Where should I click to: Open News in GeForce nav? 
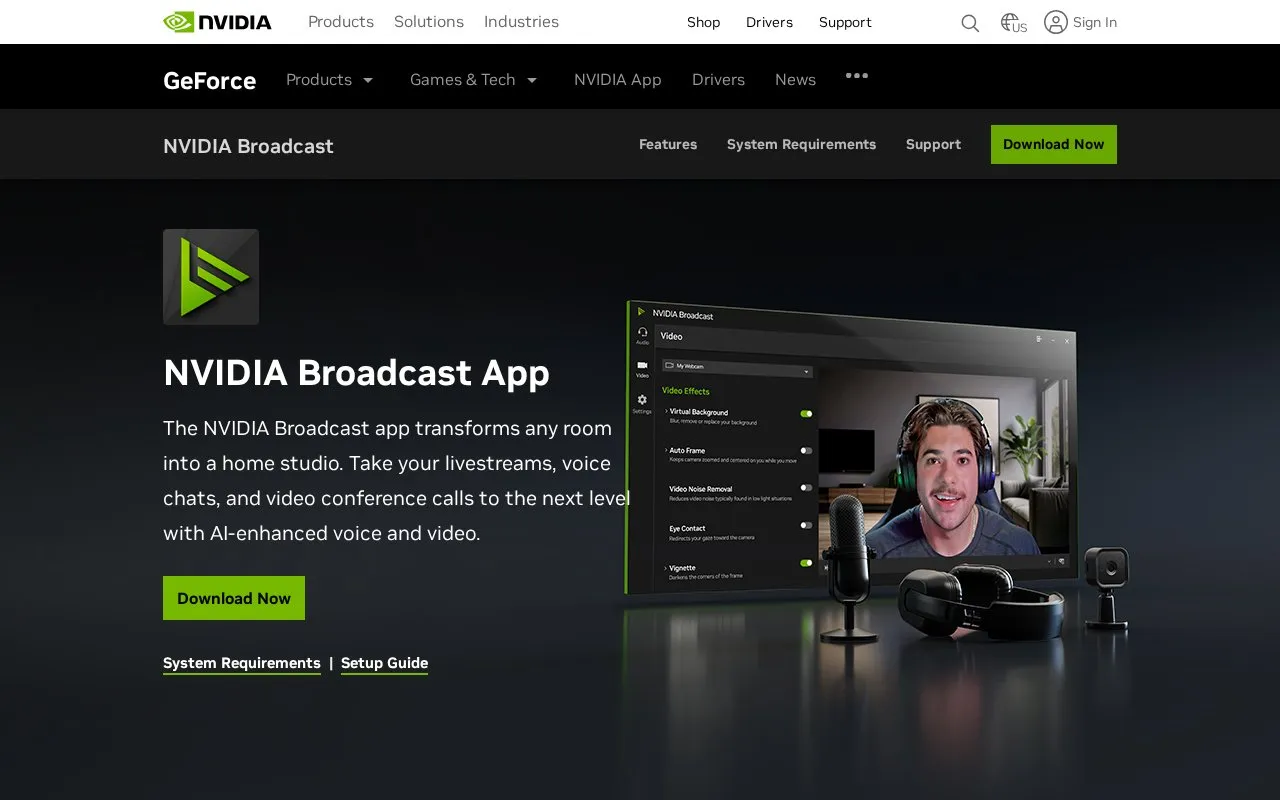pyautogui.click(x=795, y=80)
